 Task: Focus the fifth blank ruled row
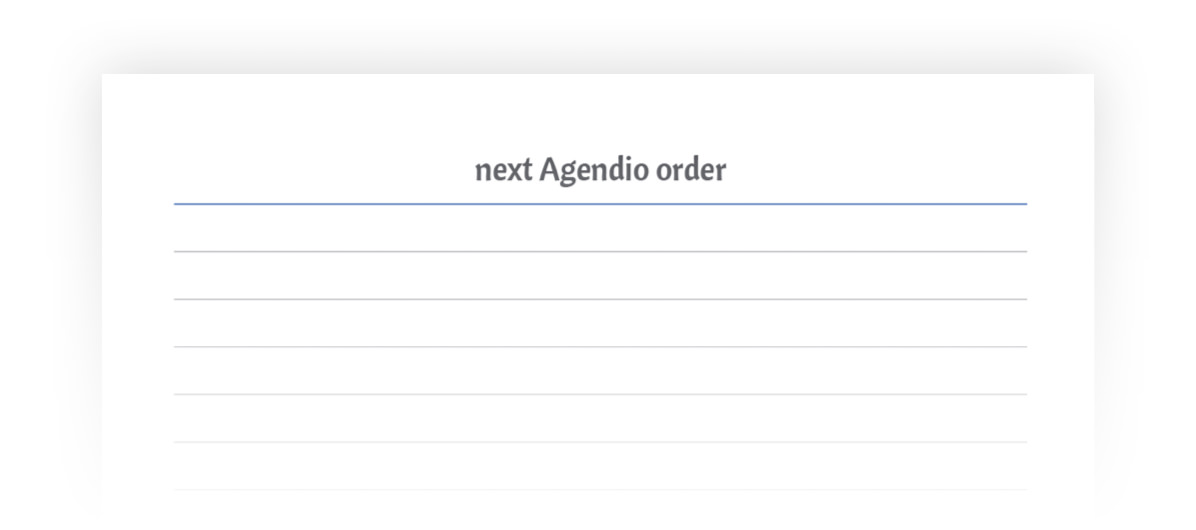pos(600,419)
